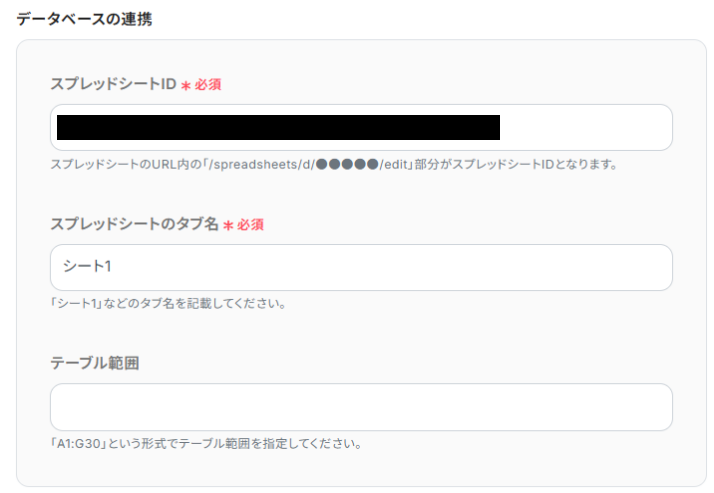Click the 必須 marker next to スプレッドシートID
714x493 pixels.
point(201,85)
